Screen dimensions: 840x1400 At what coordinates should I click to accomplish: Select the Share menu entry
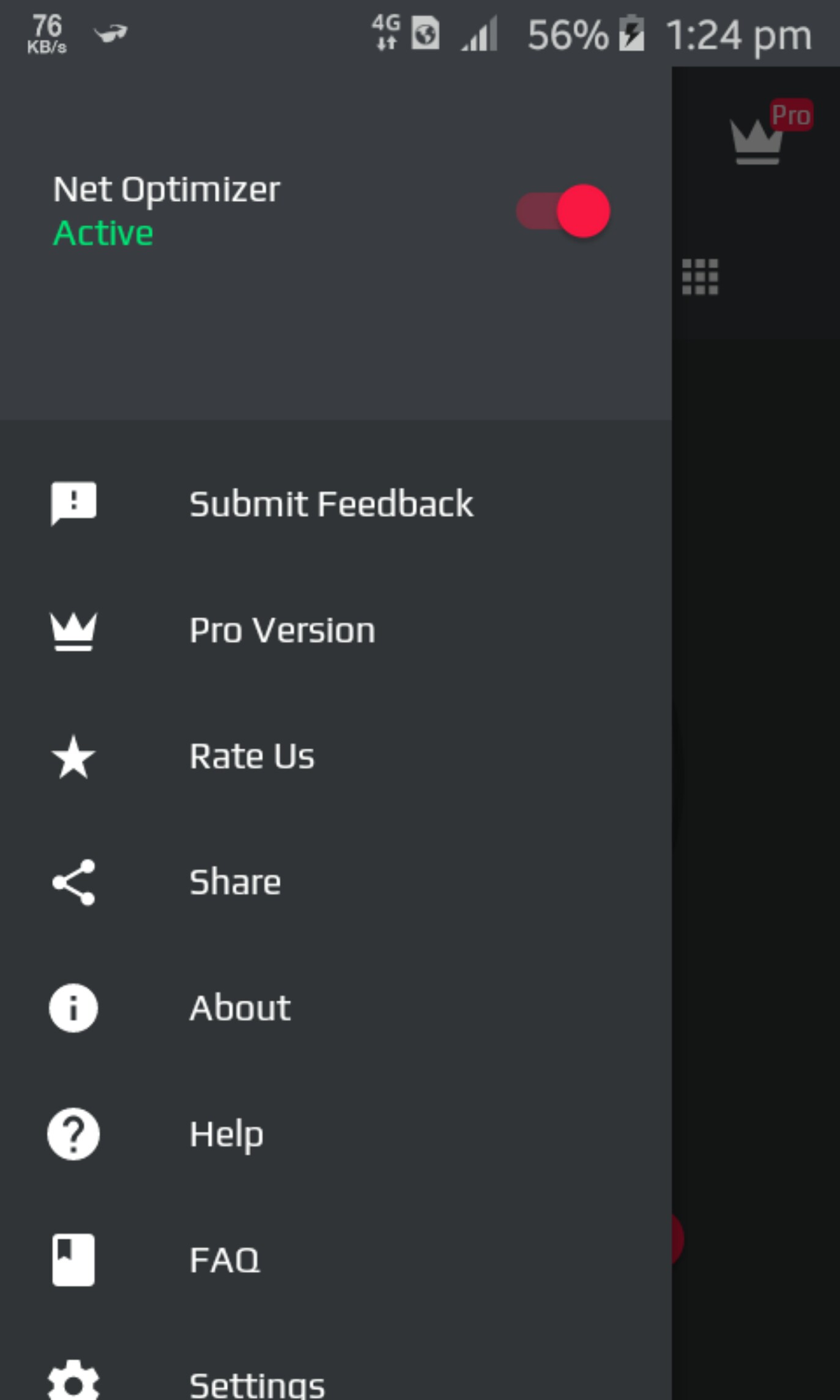coord(235,882)
